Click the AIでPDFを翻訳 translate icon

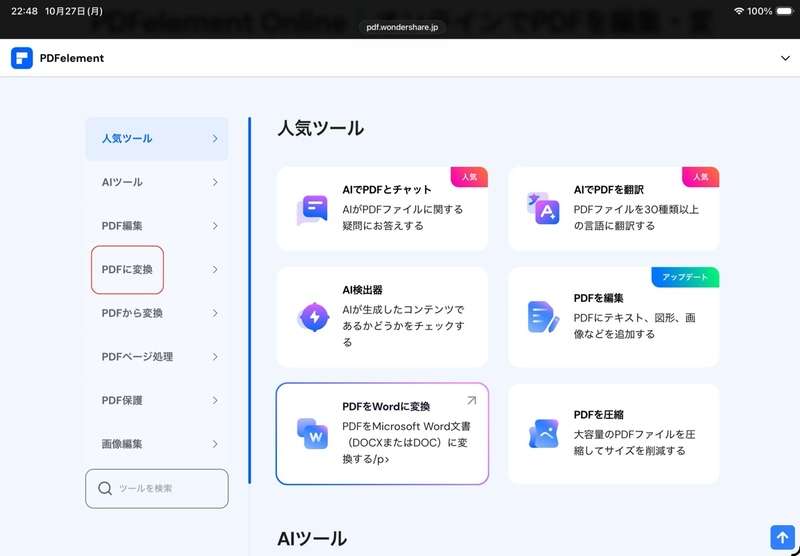543,209
